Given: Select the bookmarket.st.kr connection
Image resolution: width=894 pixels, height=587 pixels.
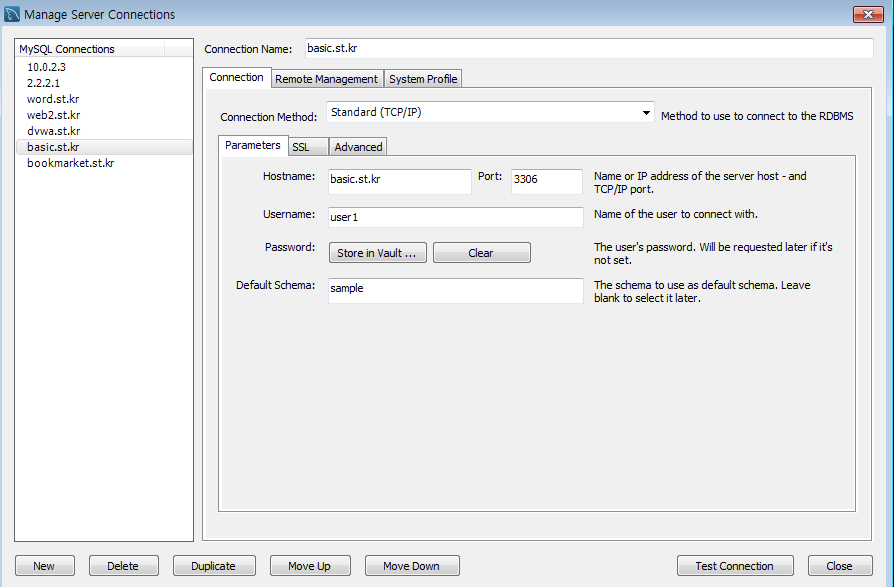Looking at the screenshot, I should tap(104, 163).
